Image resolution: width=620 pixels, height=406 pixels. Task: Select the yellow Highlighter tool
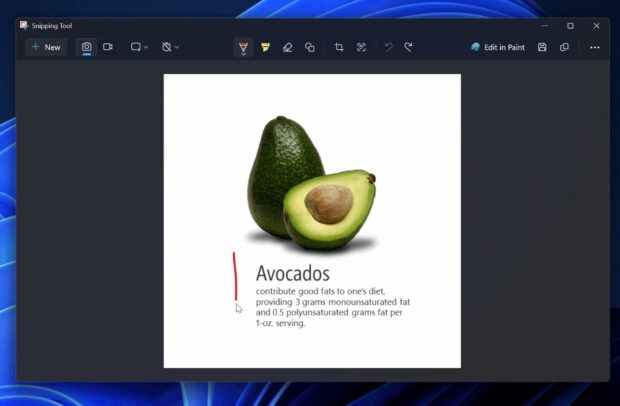click(266, 47)
